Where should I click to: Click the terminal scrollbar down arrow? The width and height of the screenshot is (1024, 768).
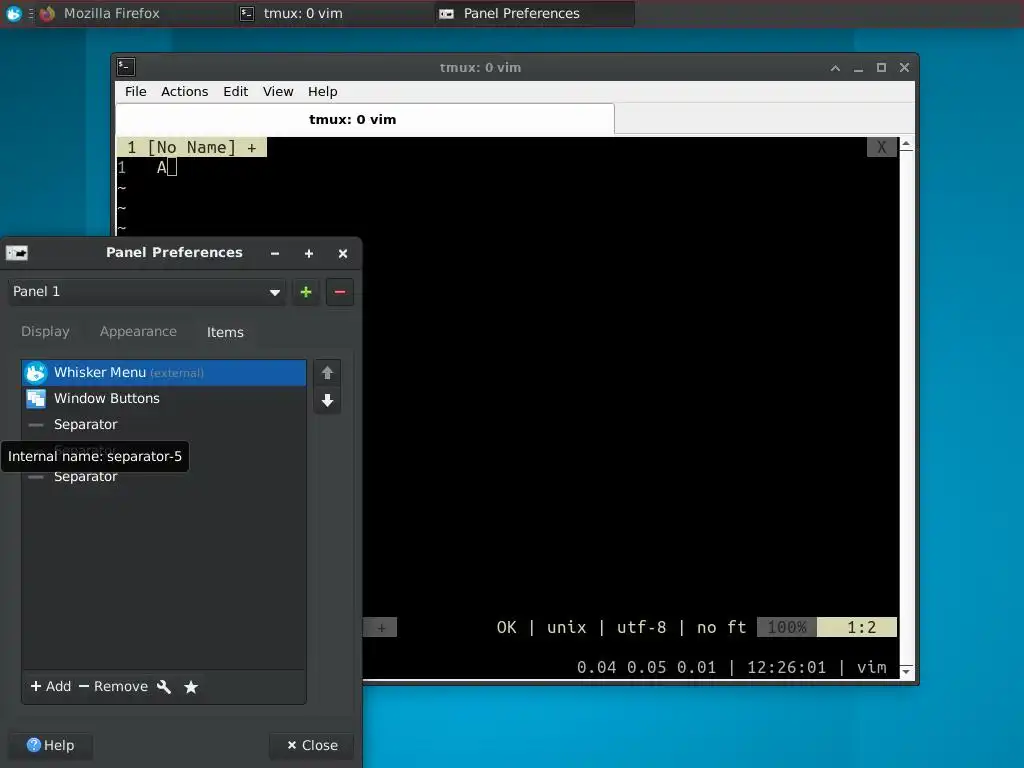906,671
